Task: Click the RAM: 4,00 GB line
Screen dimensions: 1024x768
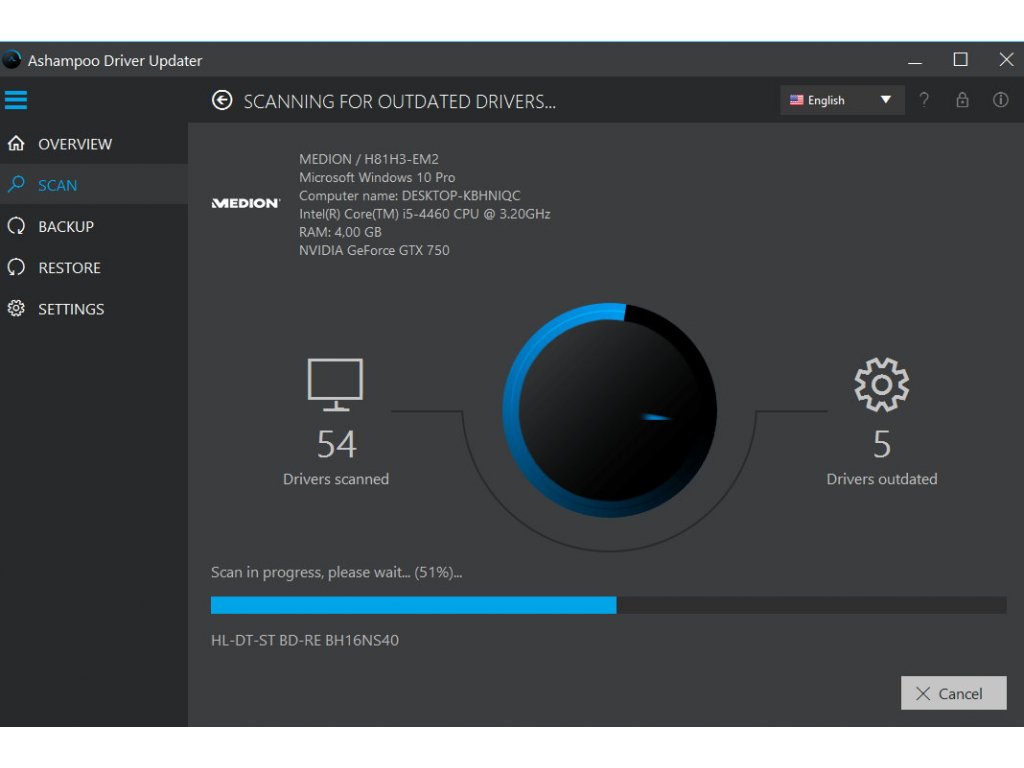Action: pyautogui.click(x=340, y=232)
